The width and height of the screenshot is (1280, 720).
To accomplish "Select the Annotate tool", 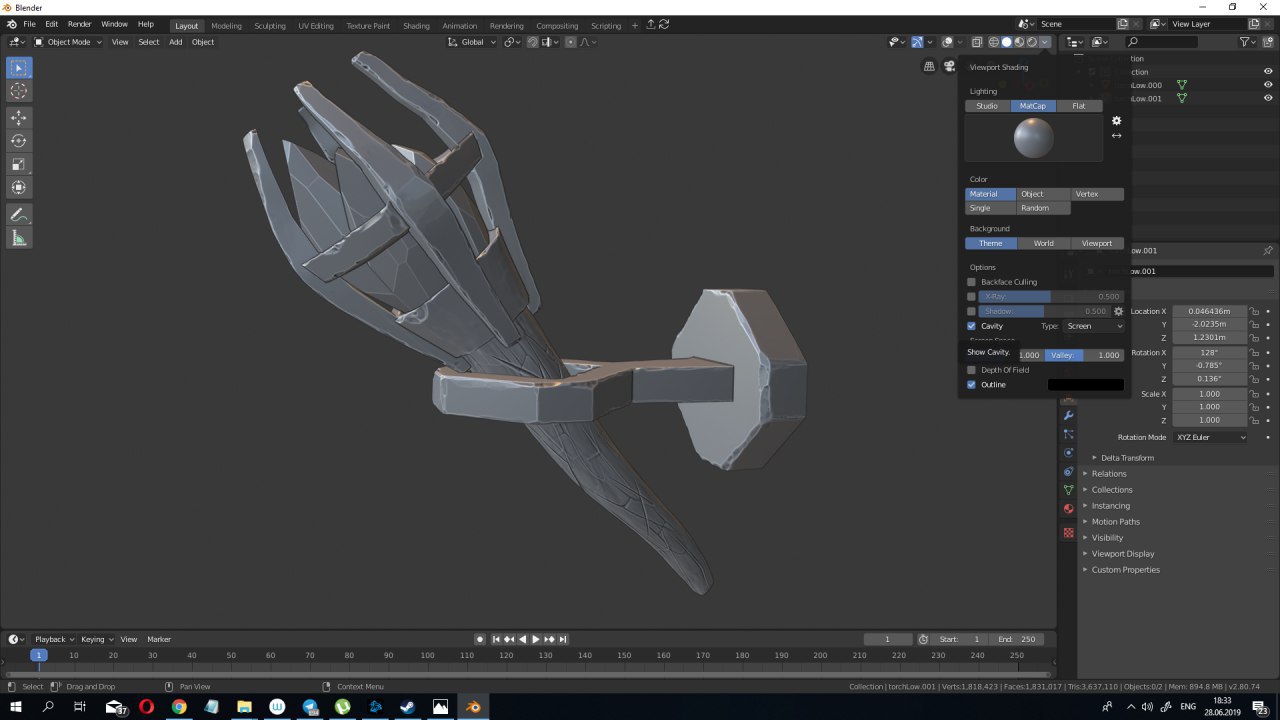I will (19, 215).
